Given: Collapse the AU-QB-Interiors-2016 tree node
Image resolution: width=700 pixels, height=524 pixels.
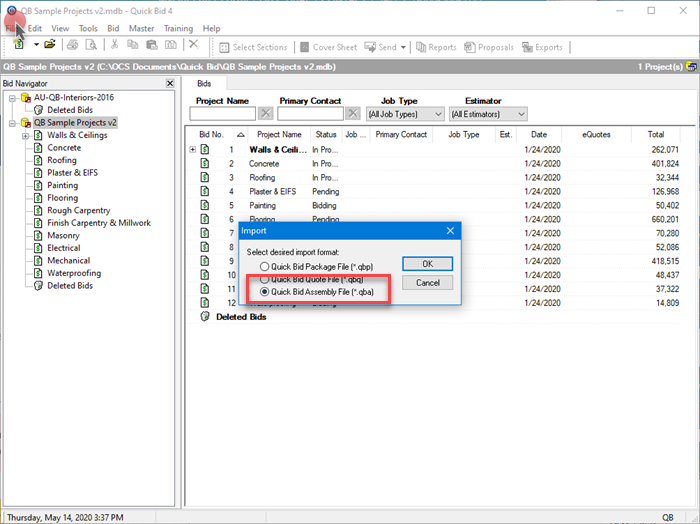Looking at the screenshot, I should [12, 98].
